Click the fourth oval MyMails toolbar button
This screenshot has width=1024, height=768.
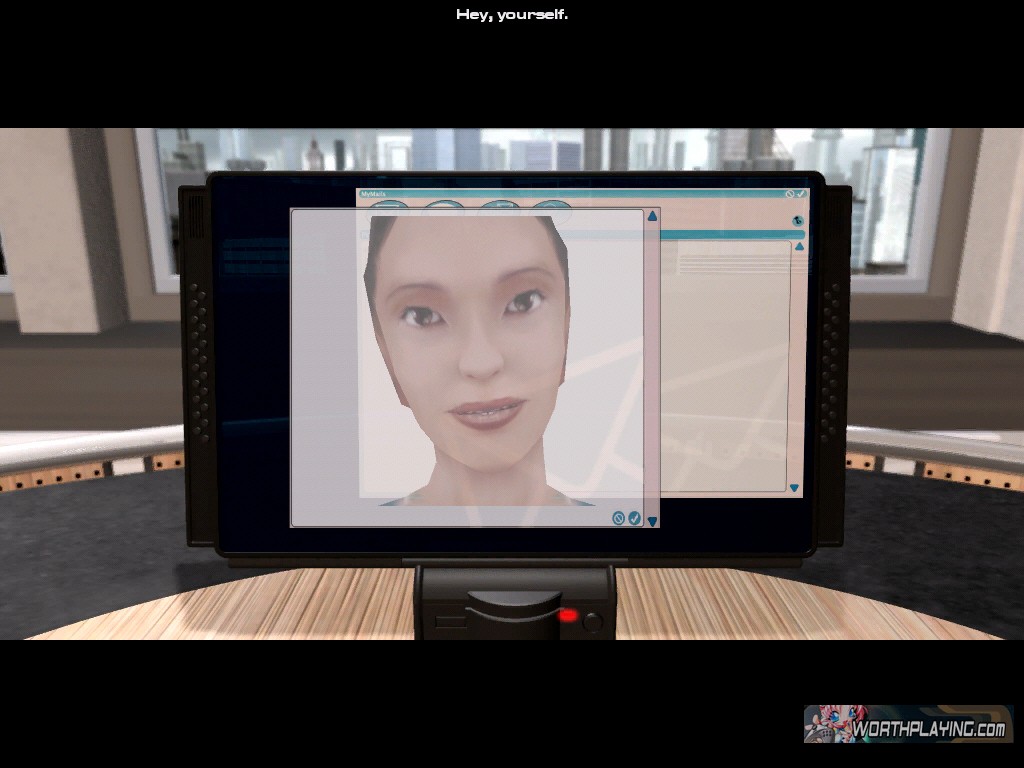pyautogui.click(x=552, y=205)
